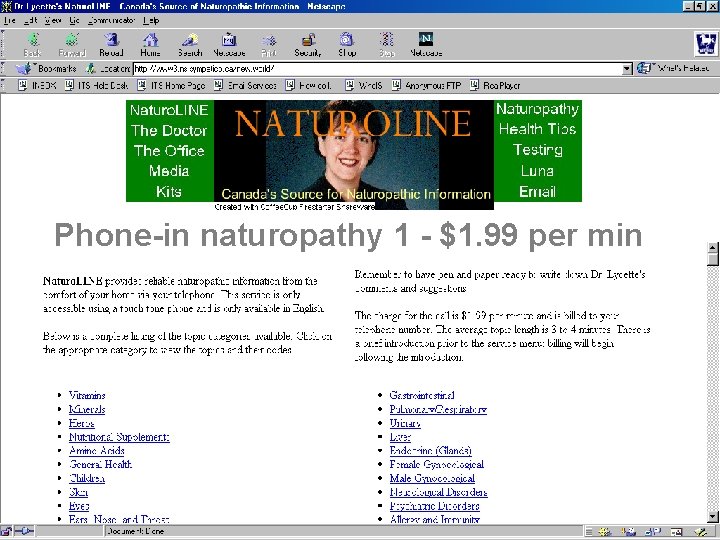Image resolution: width=720 pixels, height=540 pixels.
Task: Click the security lock status bar icon
Action: [6, 532]
